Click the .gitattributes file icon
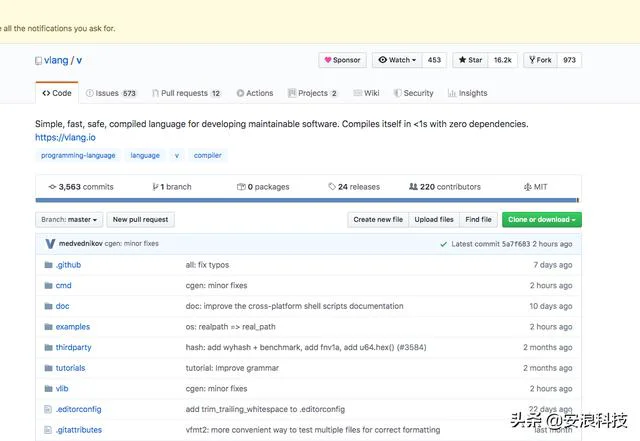Viewport: 640px width, 441px height. click(x=48, y=430)
